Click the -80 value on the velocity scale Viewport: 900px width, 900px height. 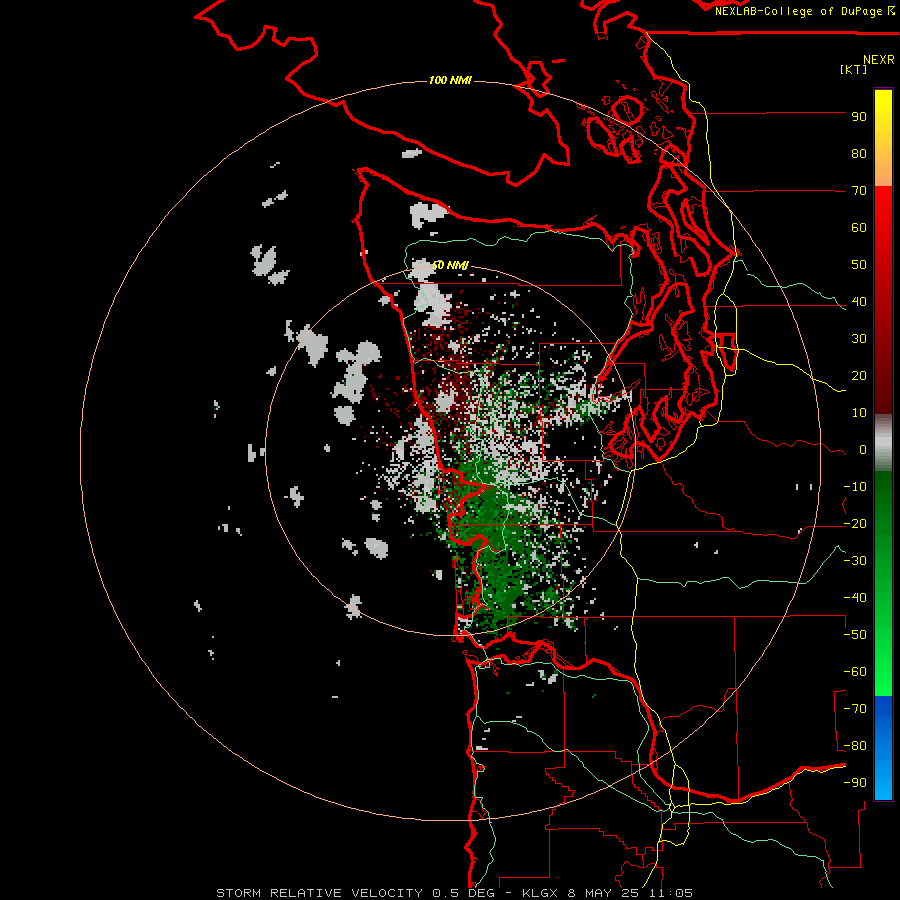[855, 746]
